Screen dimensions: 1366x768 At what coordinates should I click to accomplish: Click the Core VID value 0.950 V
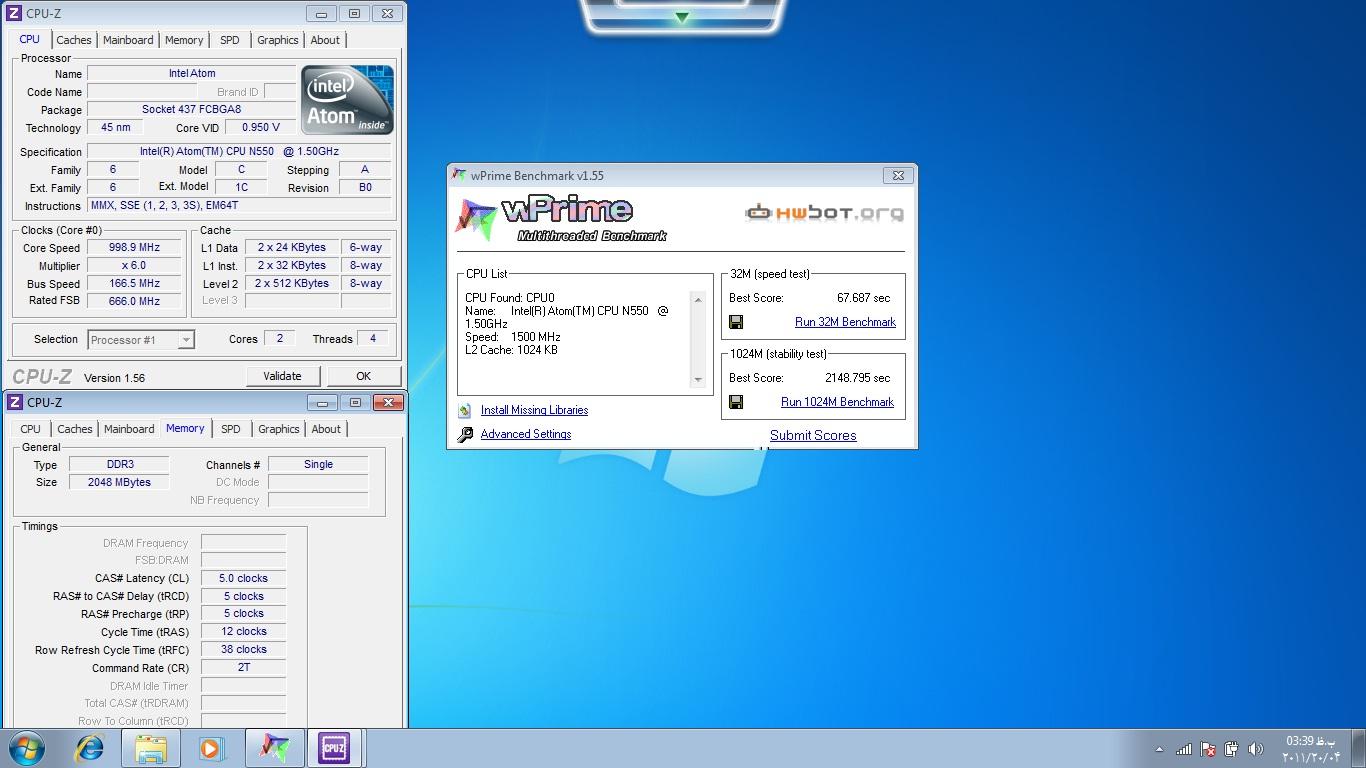260,128
